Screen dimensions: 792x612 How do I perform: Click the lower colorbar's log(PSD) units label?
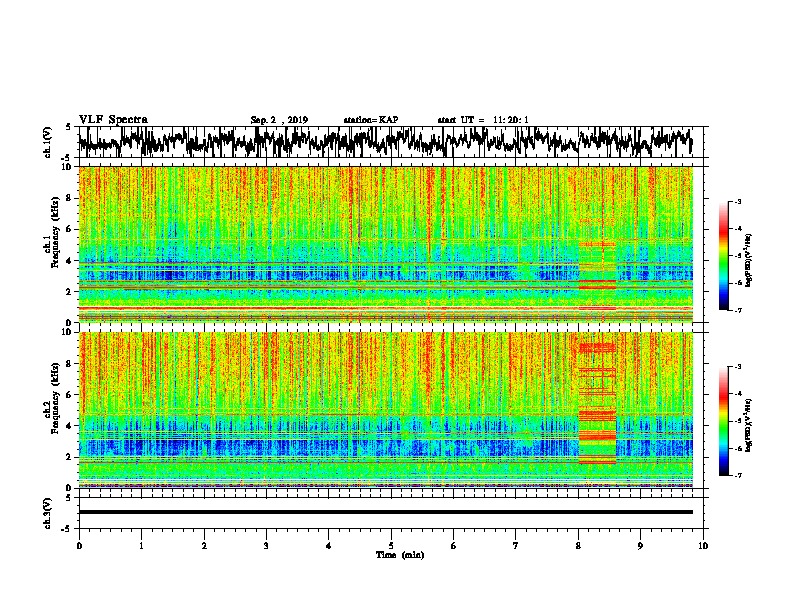(x=749, y=426)
